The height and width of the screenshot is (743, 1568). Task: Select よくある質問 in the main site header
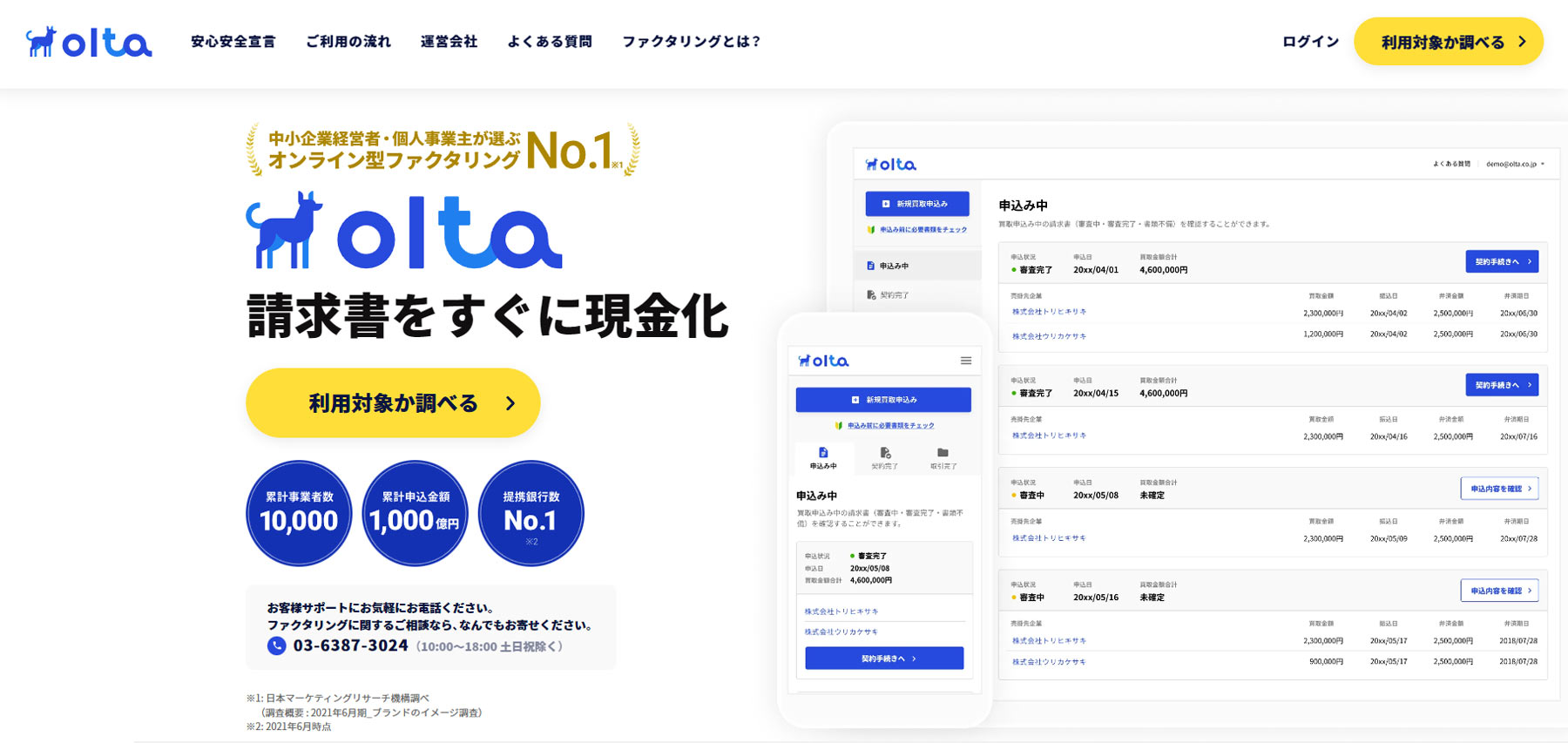click(550, 42)
